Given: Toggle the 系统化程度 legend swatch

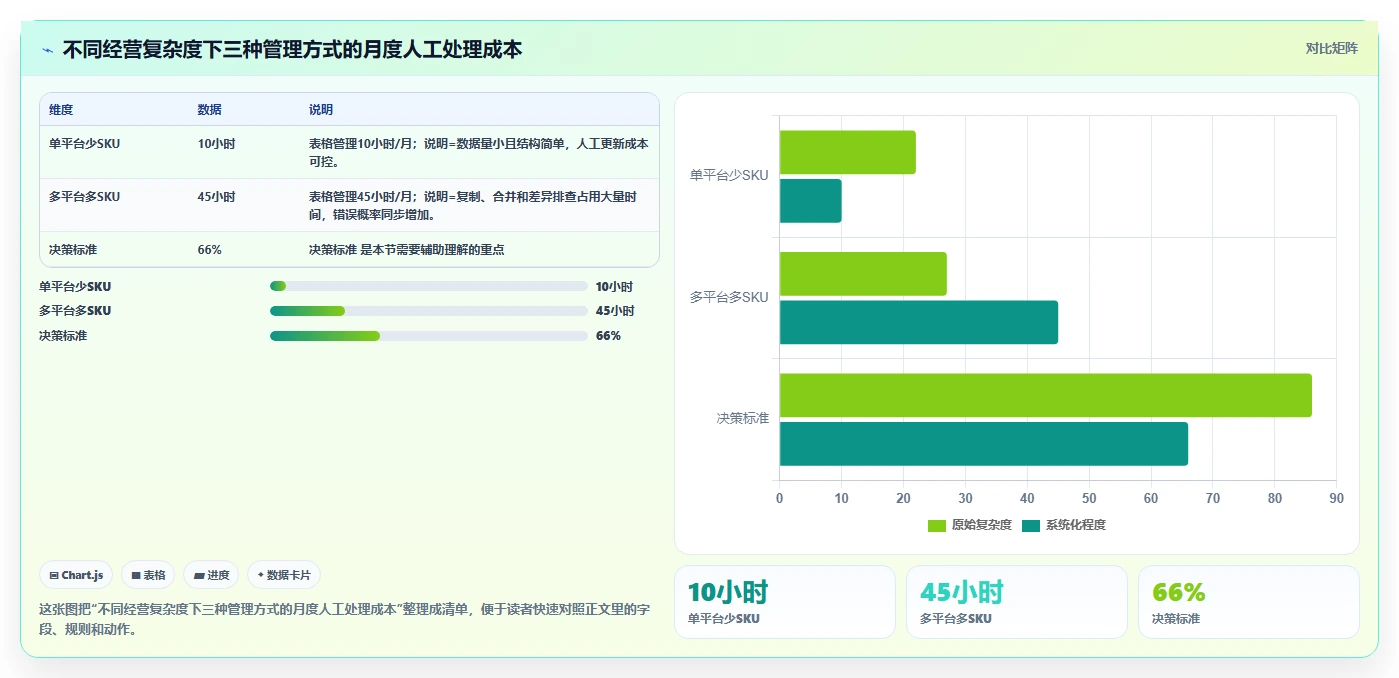Looking at the screenshot, I should point(1031,525).
